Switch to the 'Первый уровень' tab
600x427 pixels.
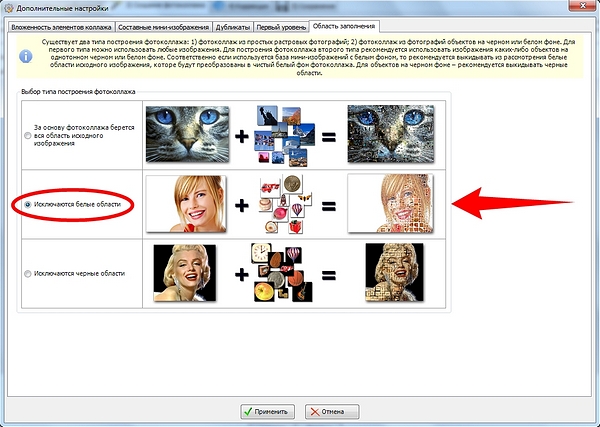click(281, 27)
